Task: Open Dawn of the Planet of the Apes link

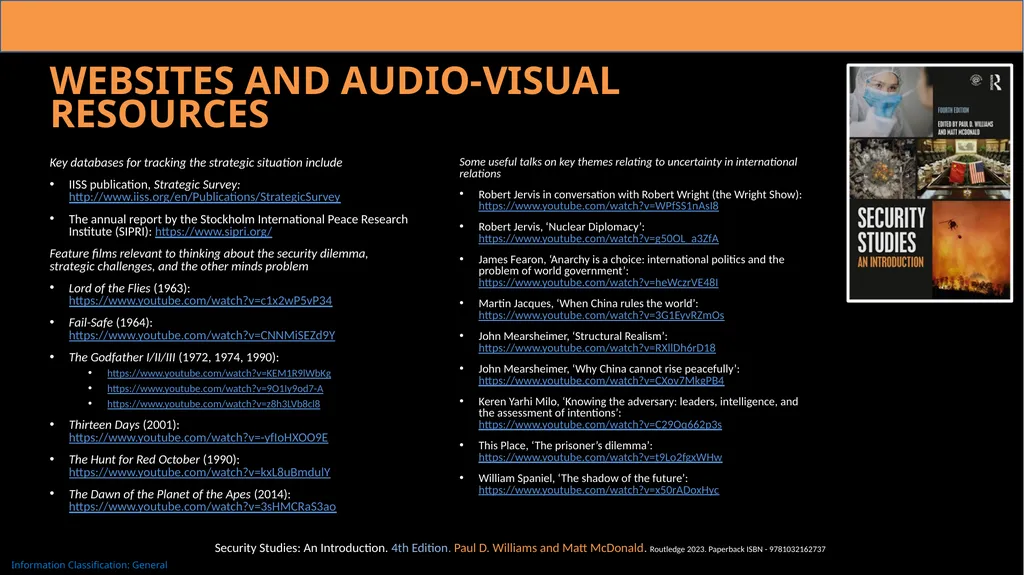Action: pos(202,506)
